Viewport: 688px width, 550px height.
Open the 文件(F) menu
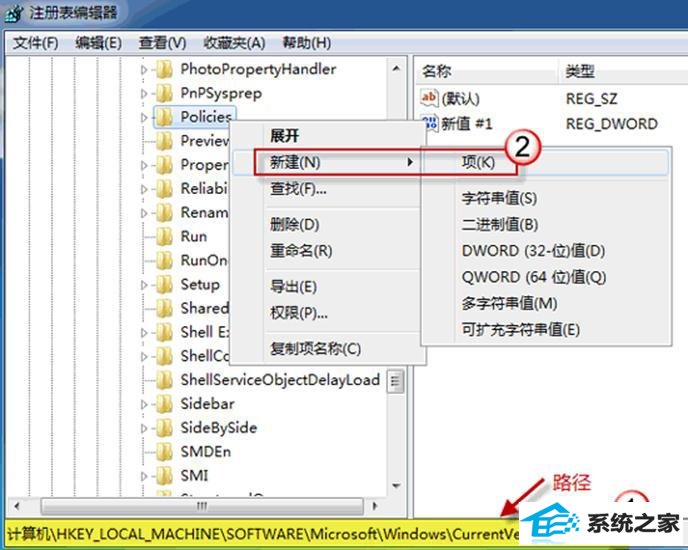pyautogui.click(x=36, y=43)
